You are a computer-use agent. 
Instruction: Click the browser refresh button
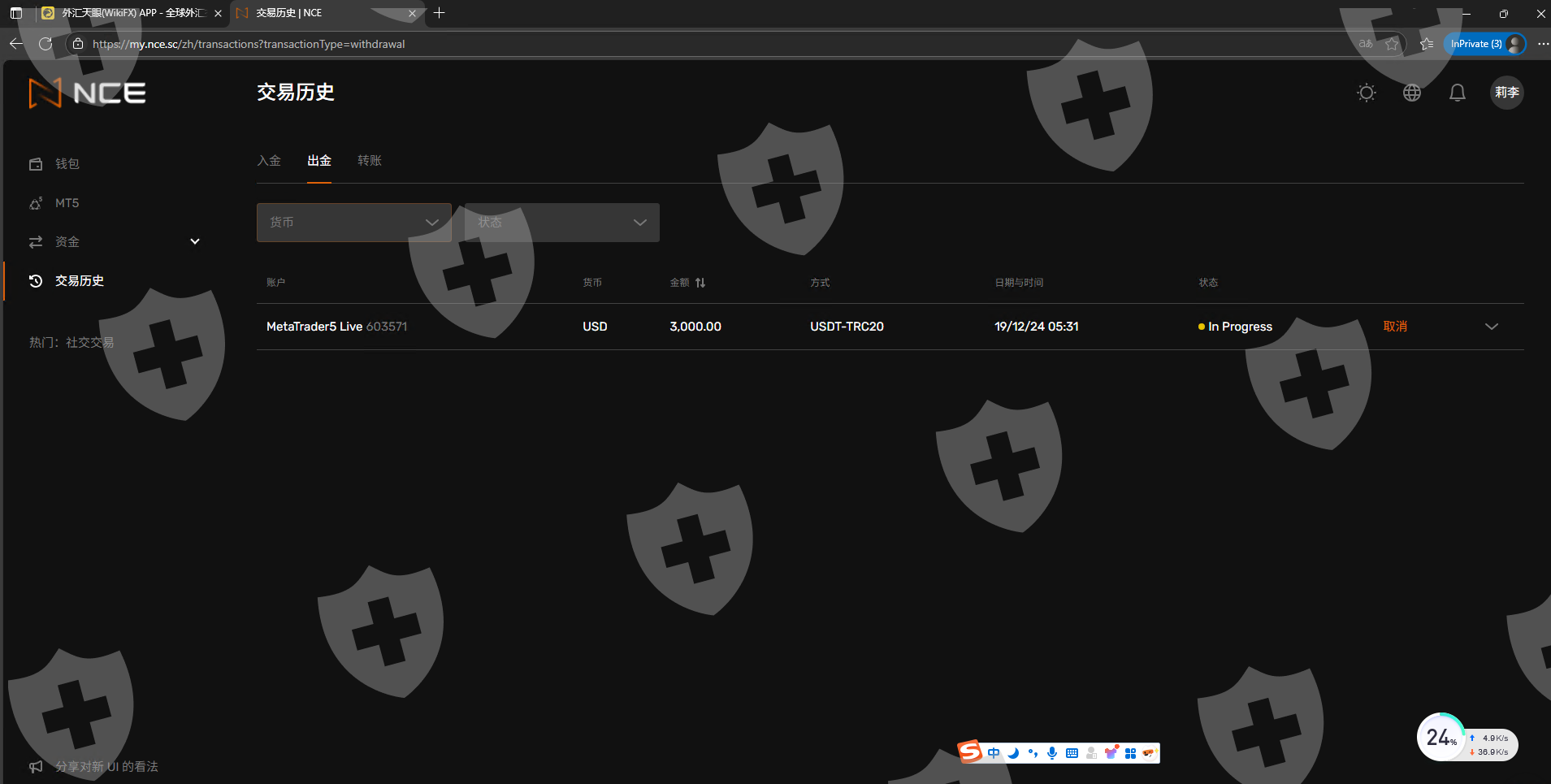pos(45,44)
